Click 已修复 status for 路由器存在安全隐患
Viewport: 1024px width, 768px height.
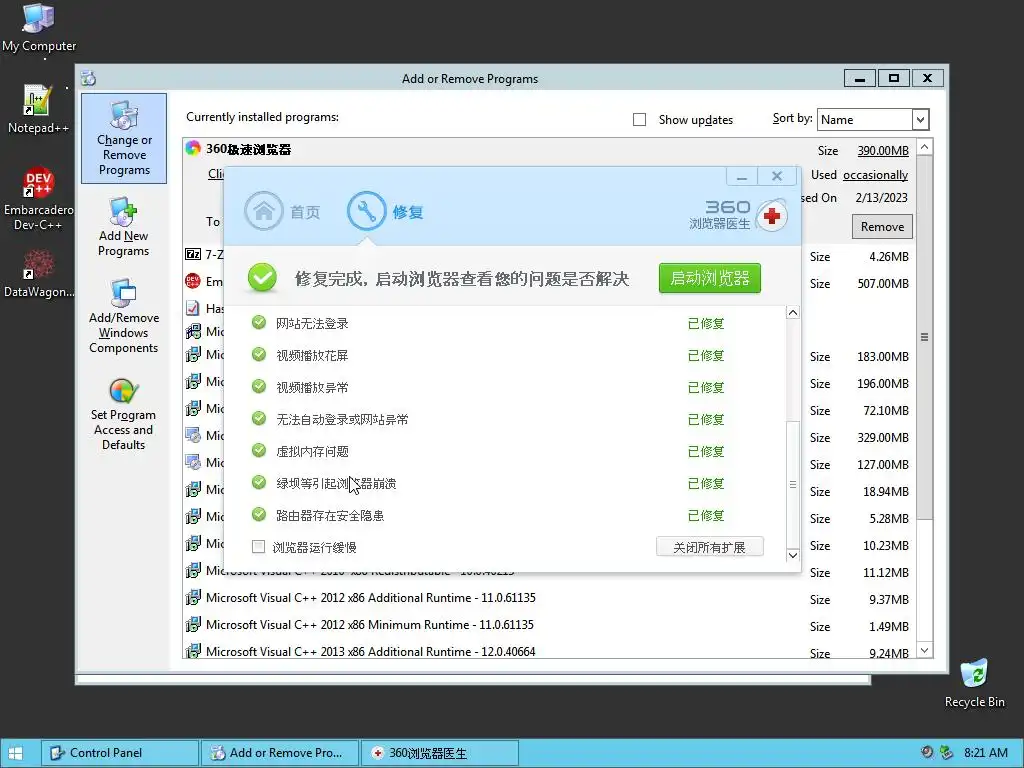pyautogui.click(x=706, y=515)
